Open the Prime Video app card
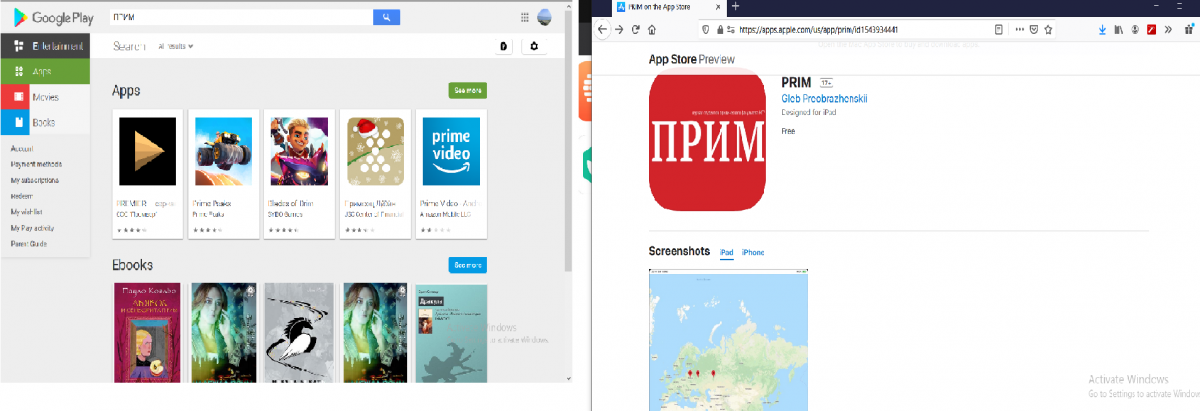1200x411 pixels. [451, 173]
